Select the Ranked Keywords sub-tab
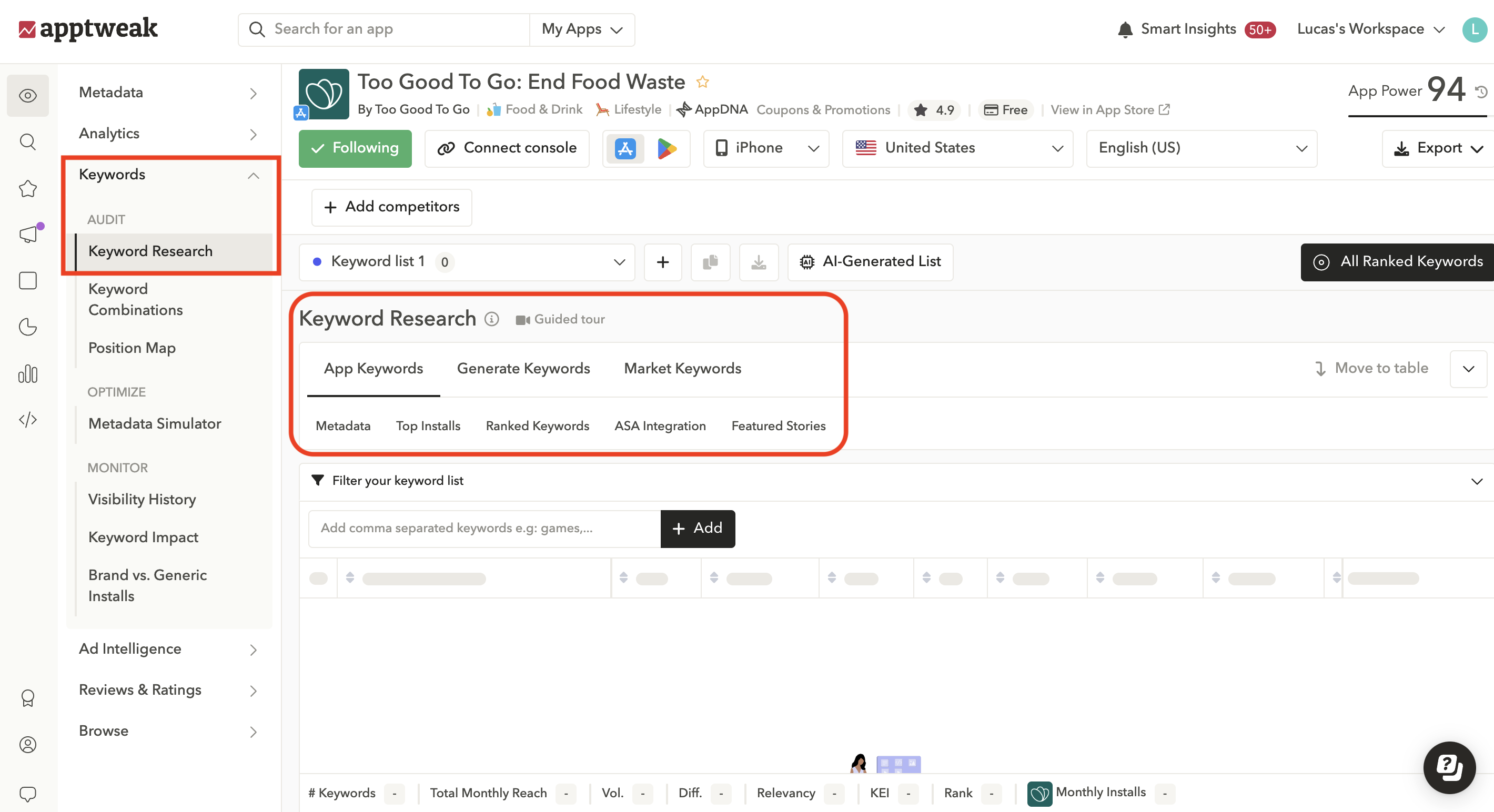This screenshot has height=812, width=1494. 537,427
